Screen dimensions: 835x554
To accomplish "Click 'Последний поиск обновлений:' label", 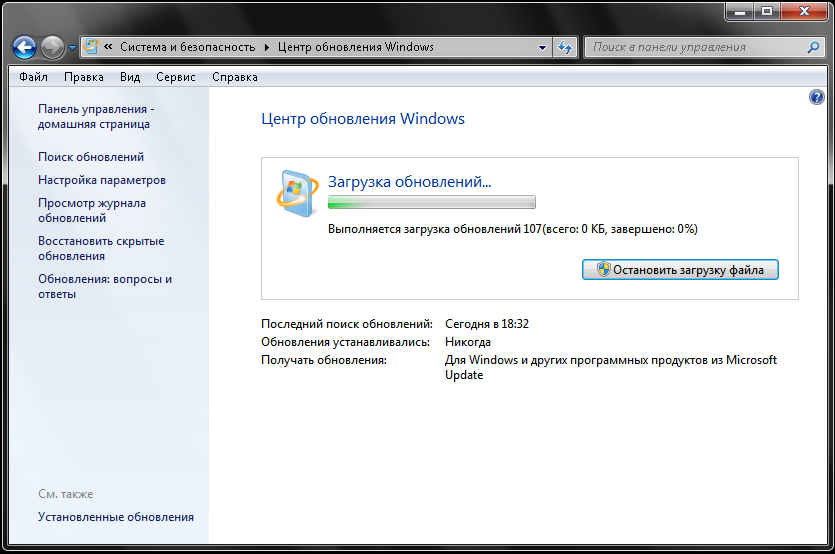I will 347,324.
